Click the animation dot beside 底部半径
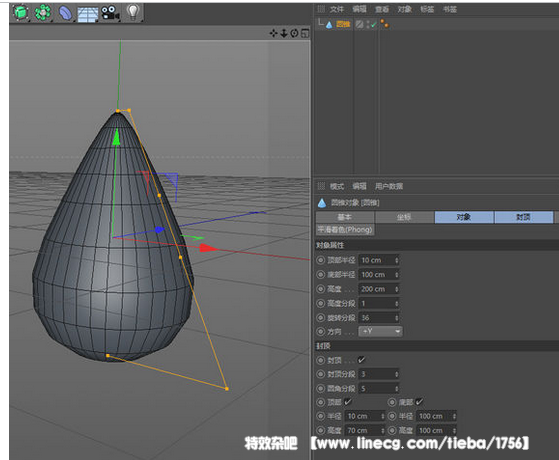 click(x=320, y=274)
